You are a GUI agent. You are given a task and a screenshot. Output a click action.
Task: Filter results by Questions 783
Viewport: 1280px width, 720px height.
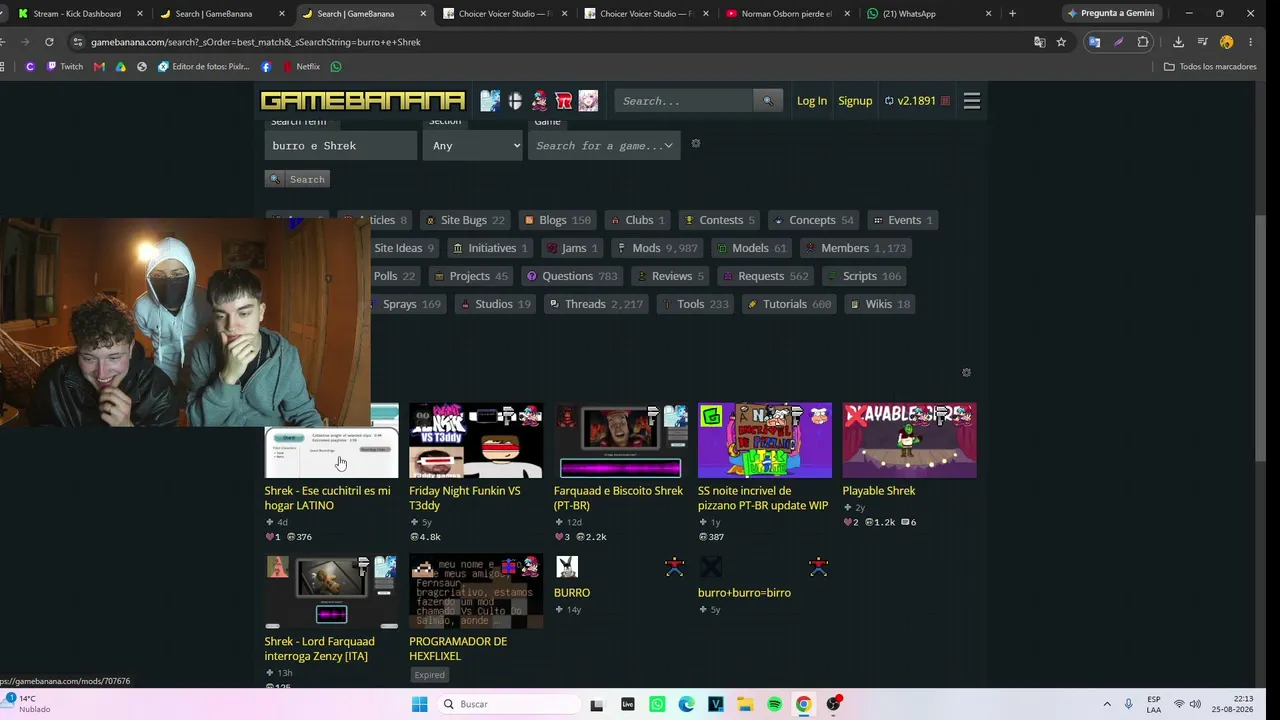click(572, 276)
